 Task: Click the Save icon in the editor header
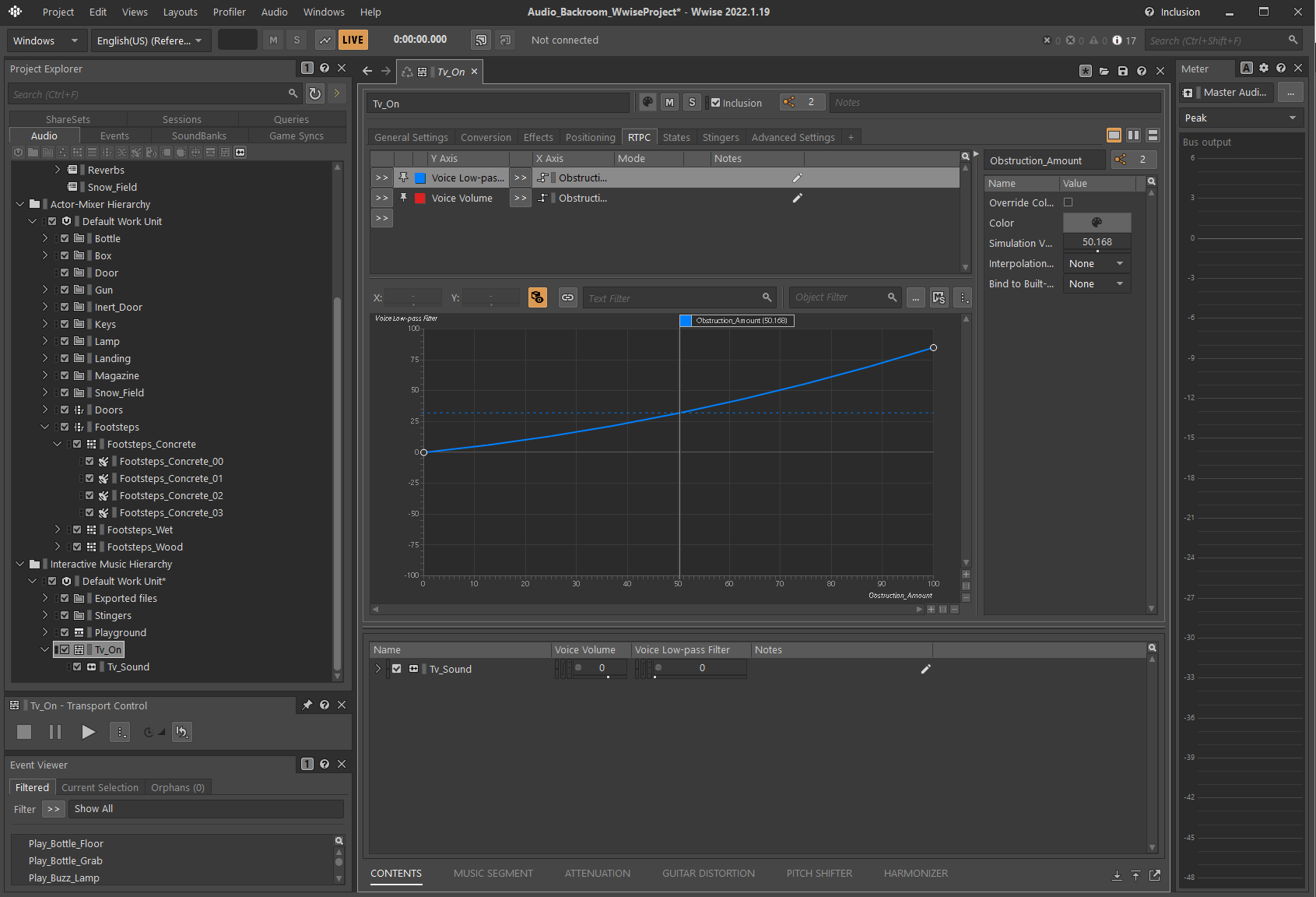tap(1122, 71)
